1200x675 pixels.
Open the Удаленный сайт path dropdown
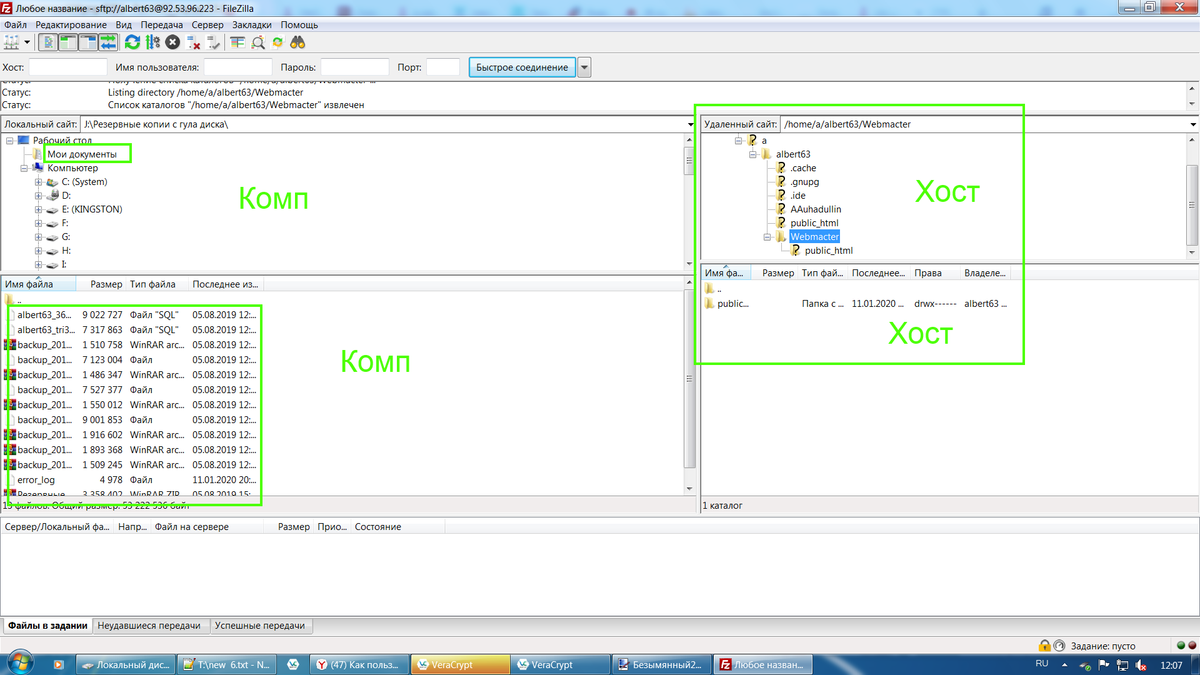1192,124
